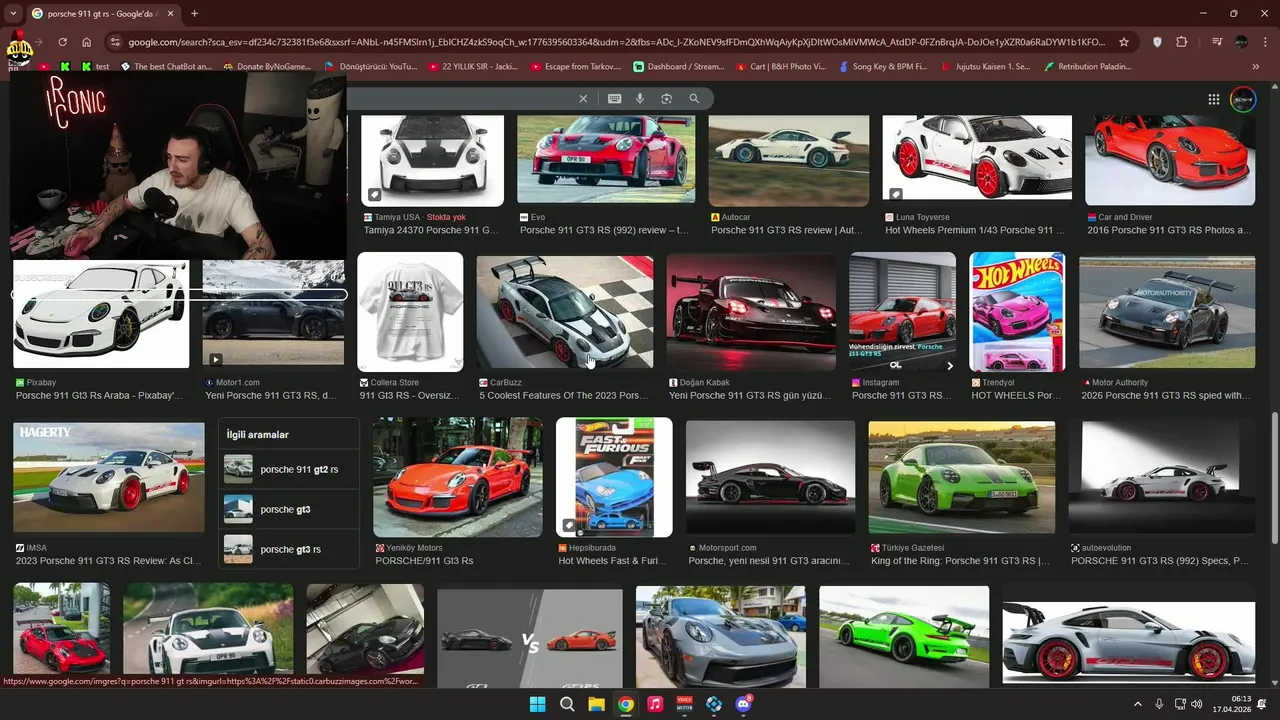Open a new browser tab

click(194, 13)
